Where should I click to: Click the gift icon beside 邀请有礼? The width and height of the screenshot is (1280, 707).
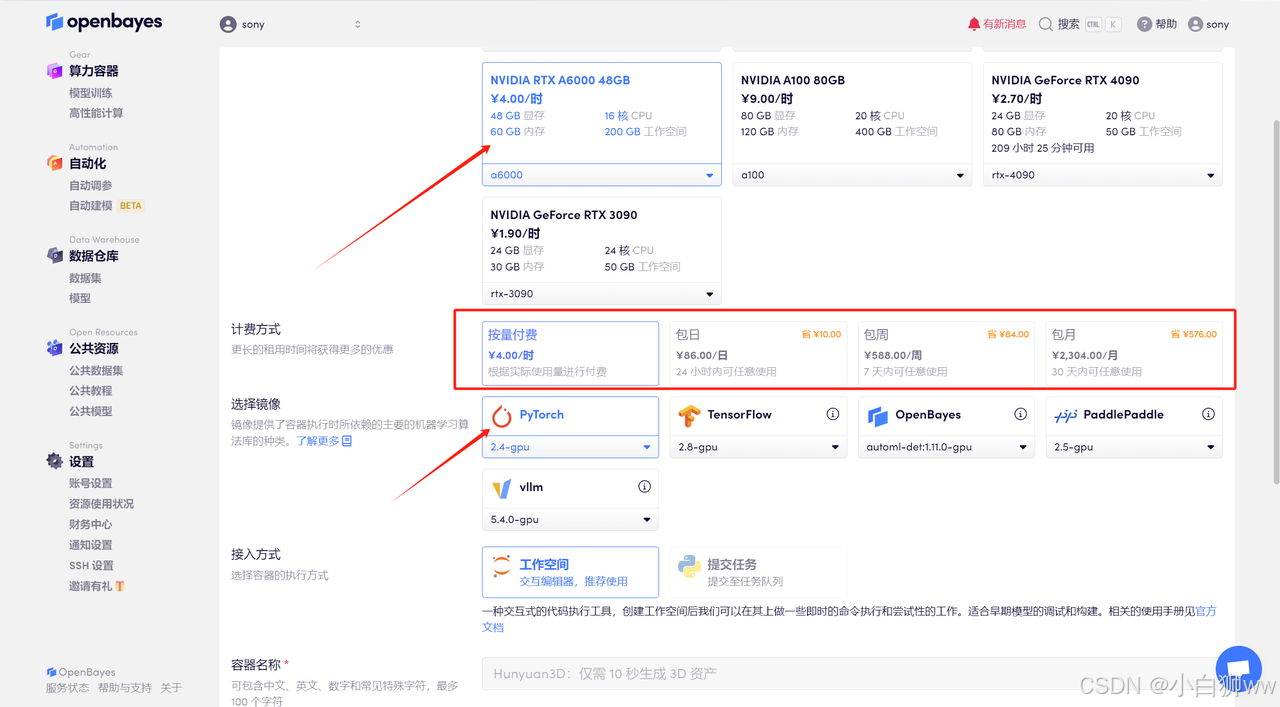tap(120, 586)
